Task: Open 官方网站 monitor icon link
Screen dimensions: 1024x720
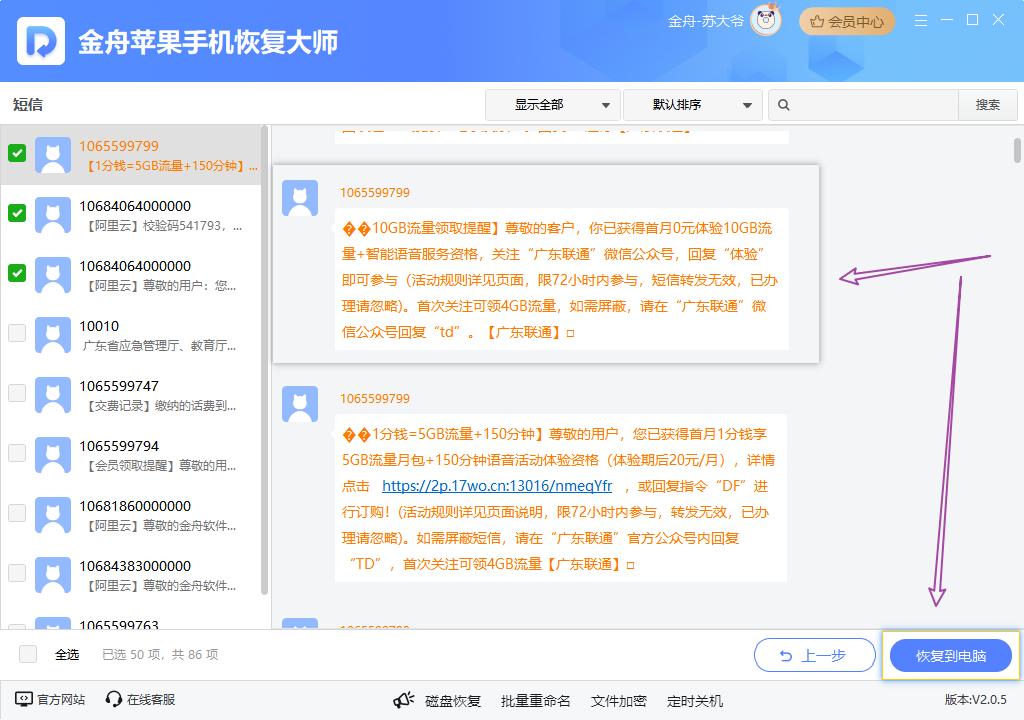Action: 23,699
